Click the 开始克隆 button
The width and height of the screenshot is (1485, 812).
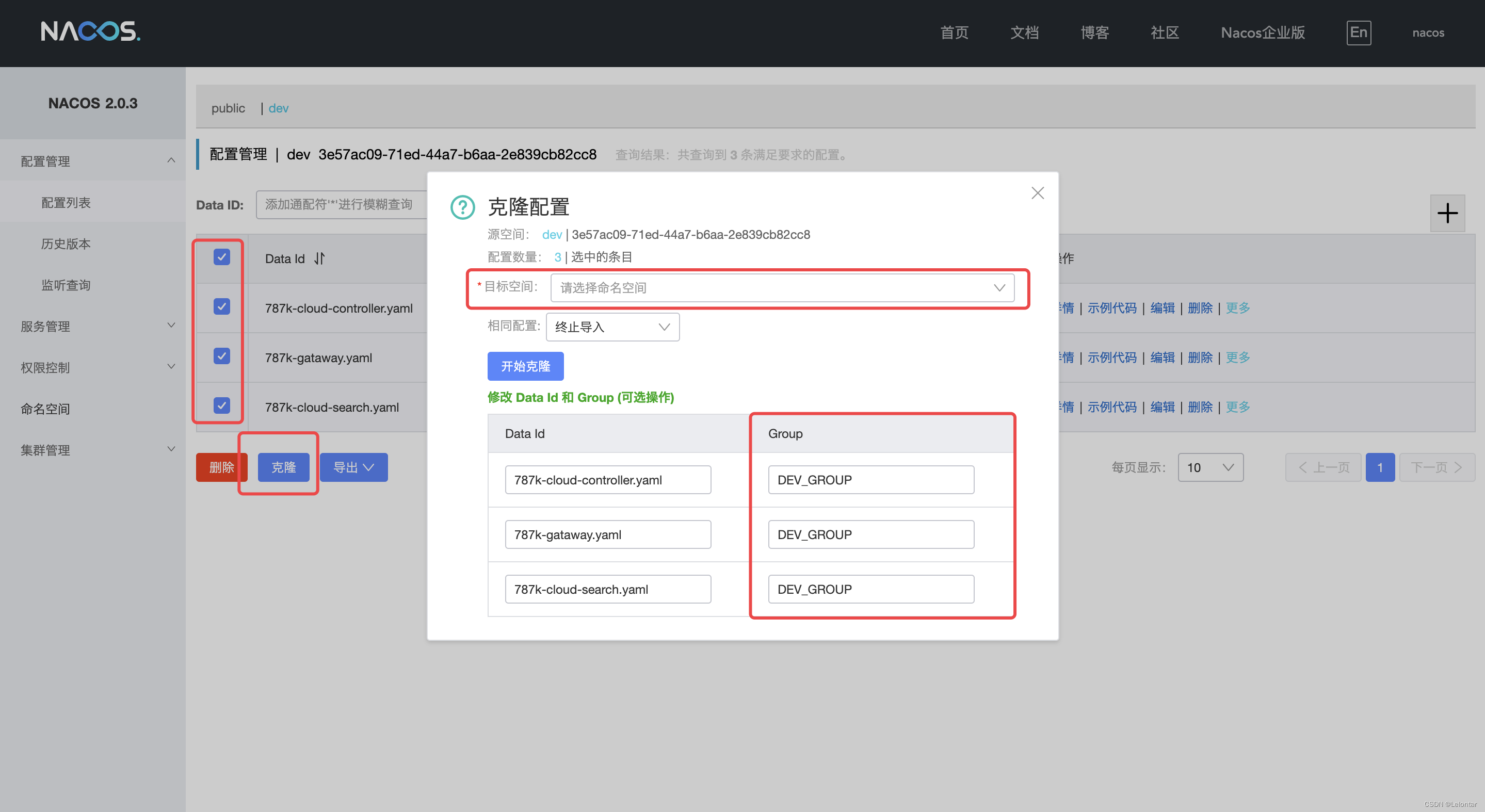(525, 366)
